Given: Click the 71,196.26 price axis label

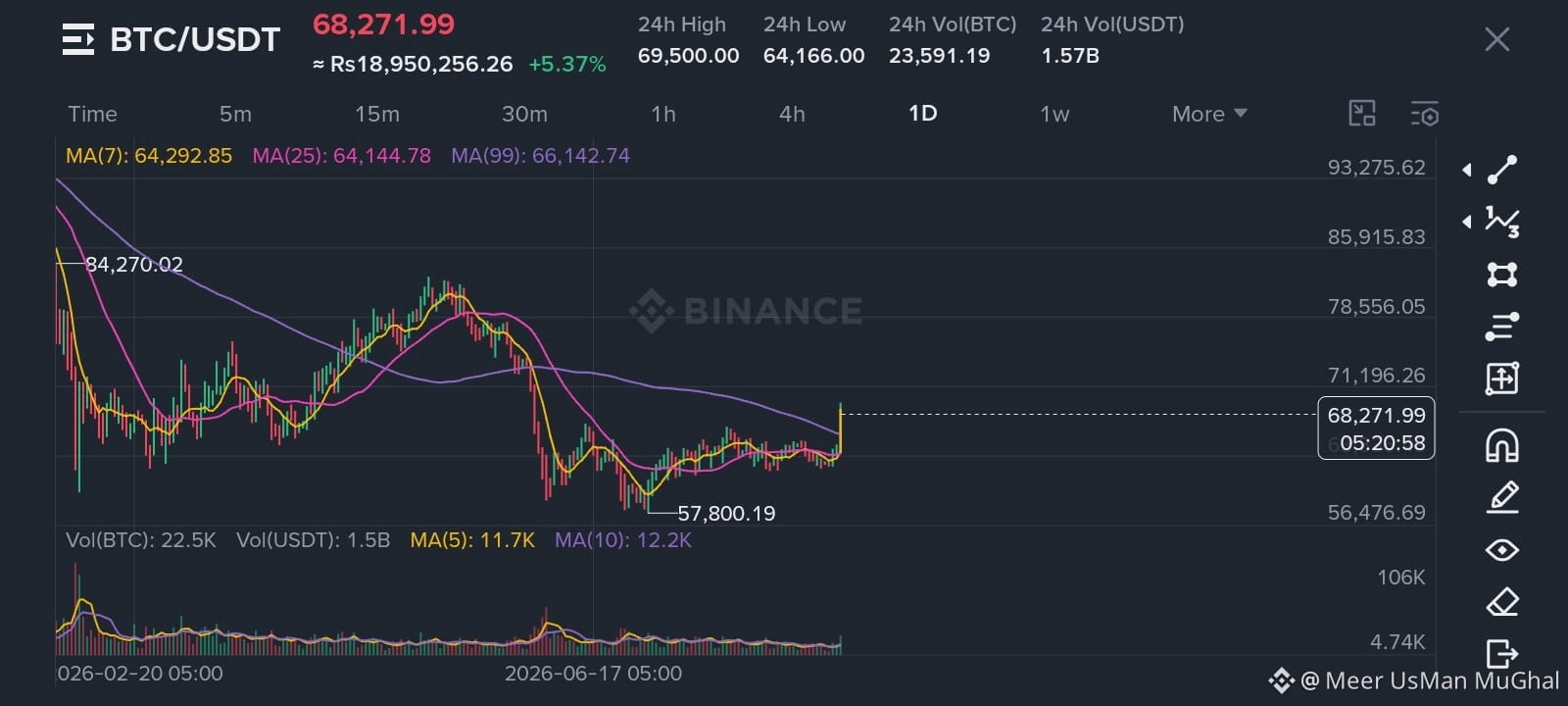Looking at the screenshot, I should (x=1376, y=376).
